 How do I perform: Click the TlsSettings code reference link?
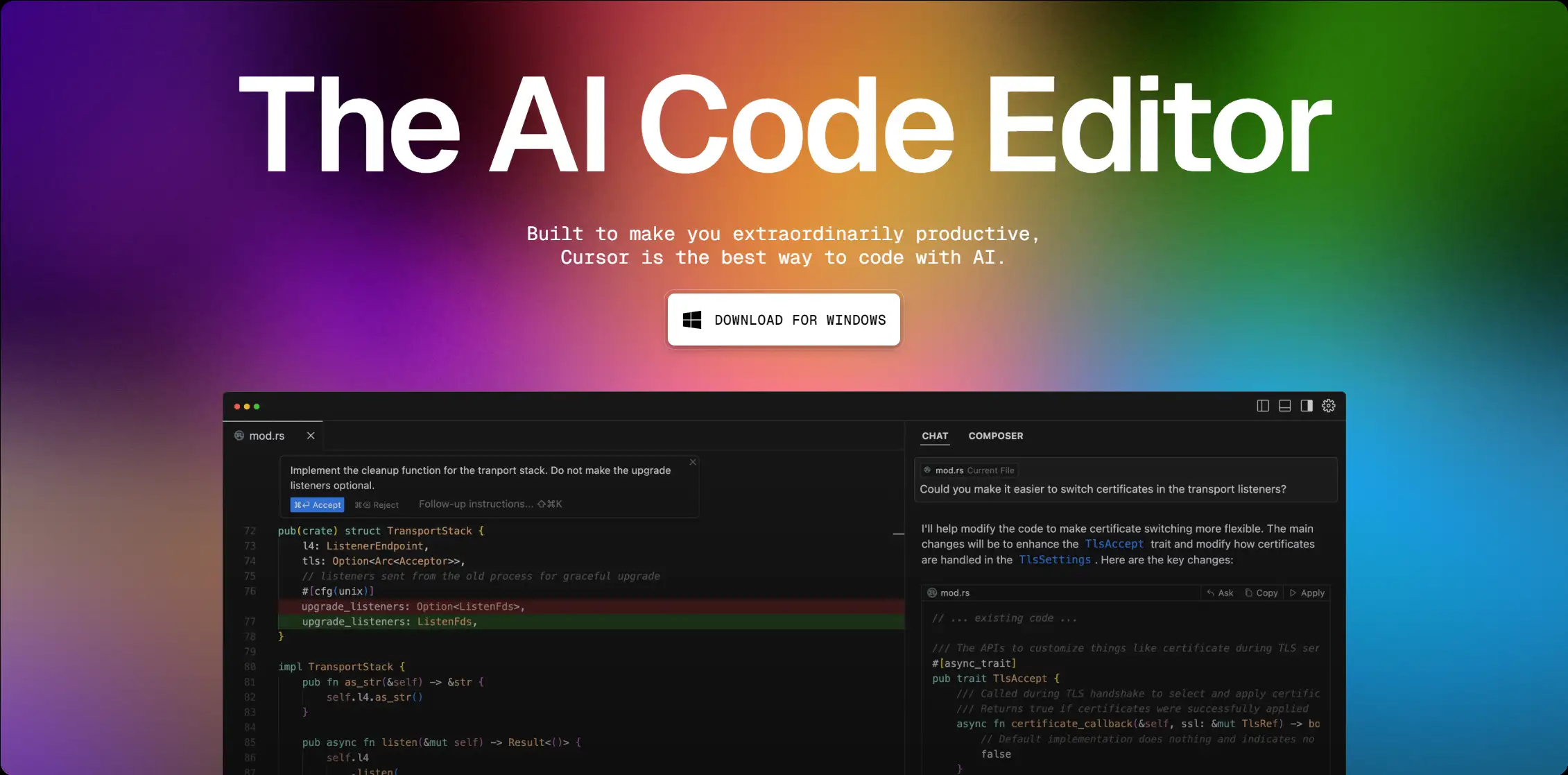tap(1054, 560)
